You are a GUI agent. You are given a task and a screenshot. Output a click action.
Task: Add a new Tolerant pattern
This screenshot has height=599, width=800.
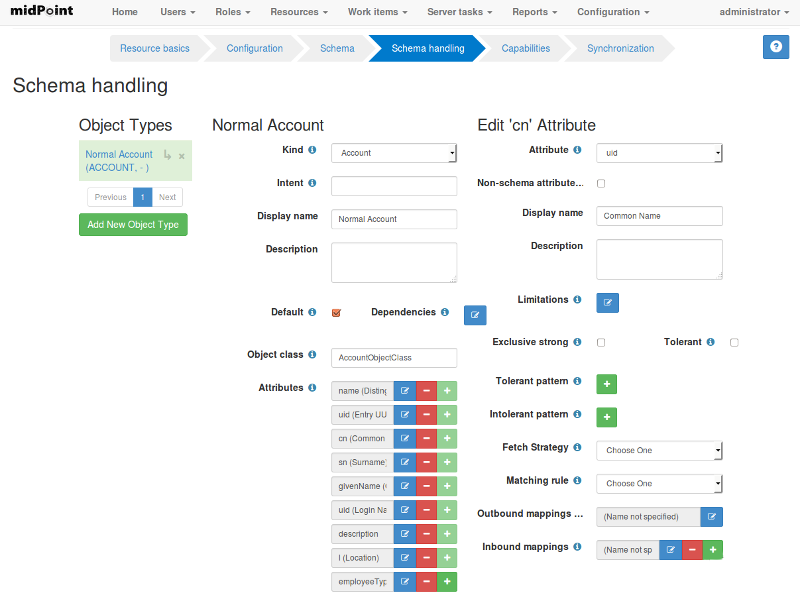(x=606, y=384)
